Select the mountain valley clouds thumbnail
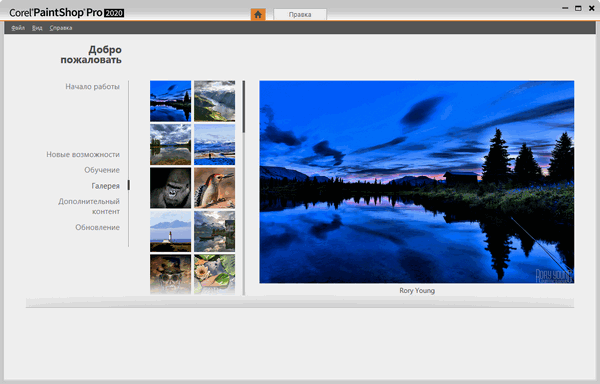 point(214,101)
